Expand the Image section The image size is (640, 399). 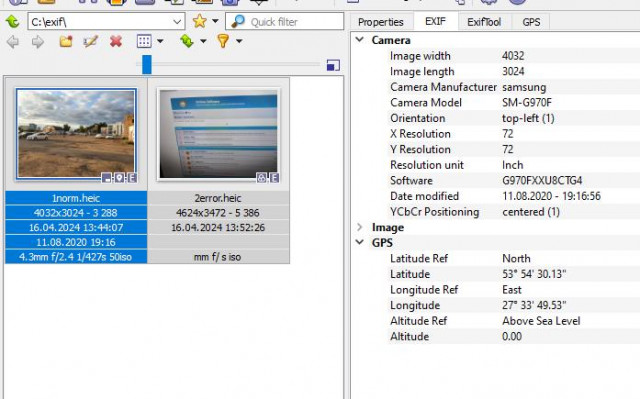(x=360, y=227)
